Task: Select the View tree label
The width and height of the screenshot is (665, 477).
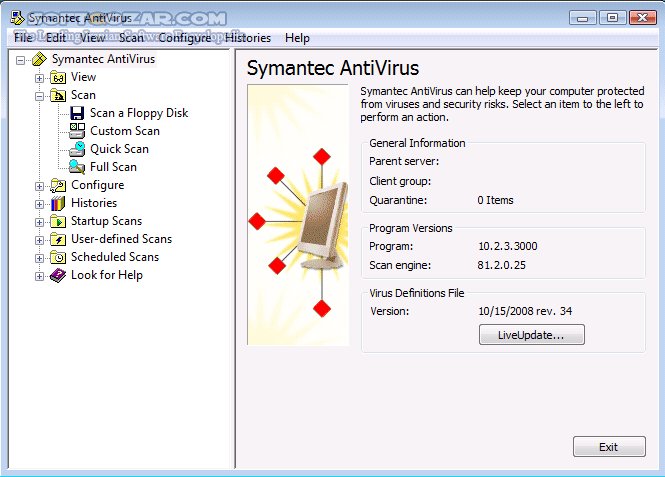Action: (84, 77)
